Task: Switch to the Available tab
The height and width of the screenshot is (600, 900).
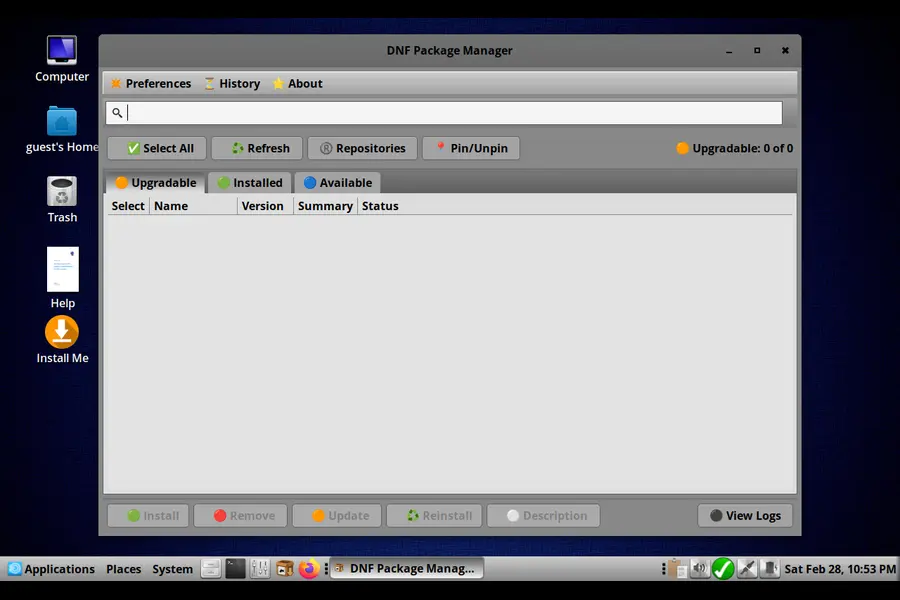Action: click(x=337, y=183)
